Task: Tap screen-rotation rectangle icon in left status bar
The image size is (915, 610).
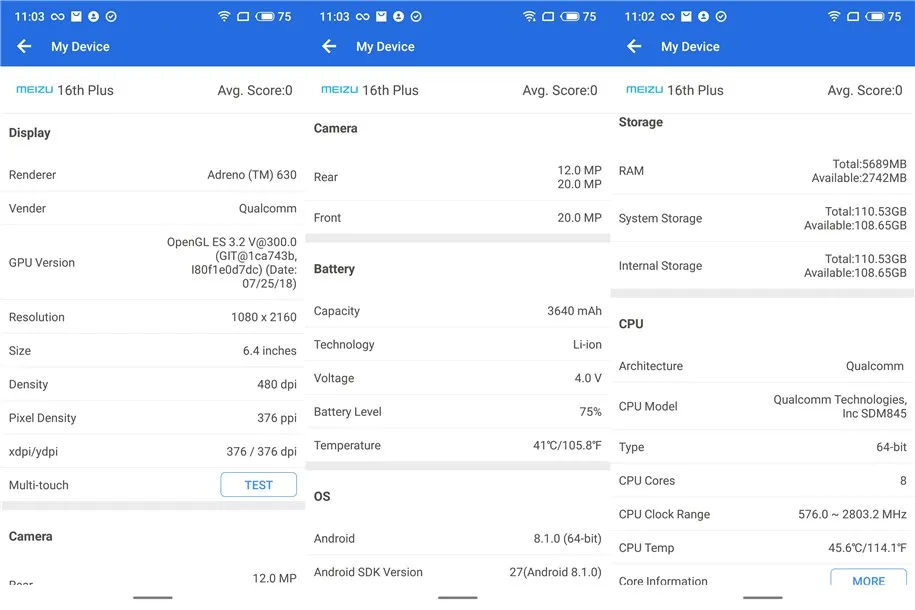Action: 243,16
